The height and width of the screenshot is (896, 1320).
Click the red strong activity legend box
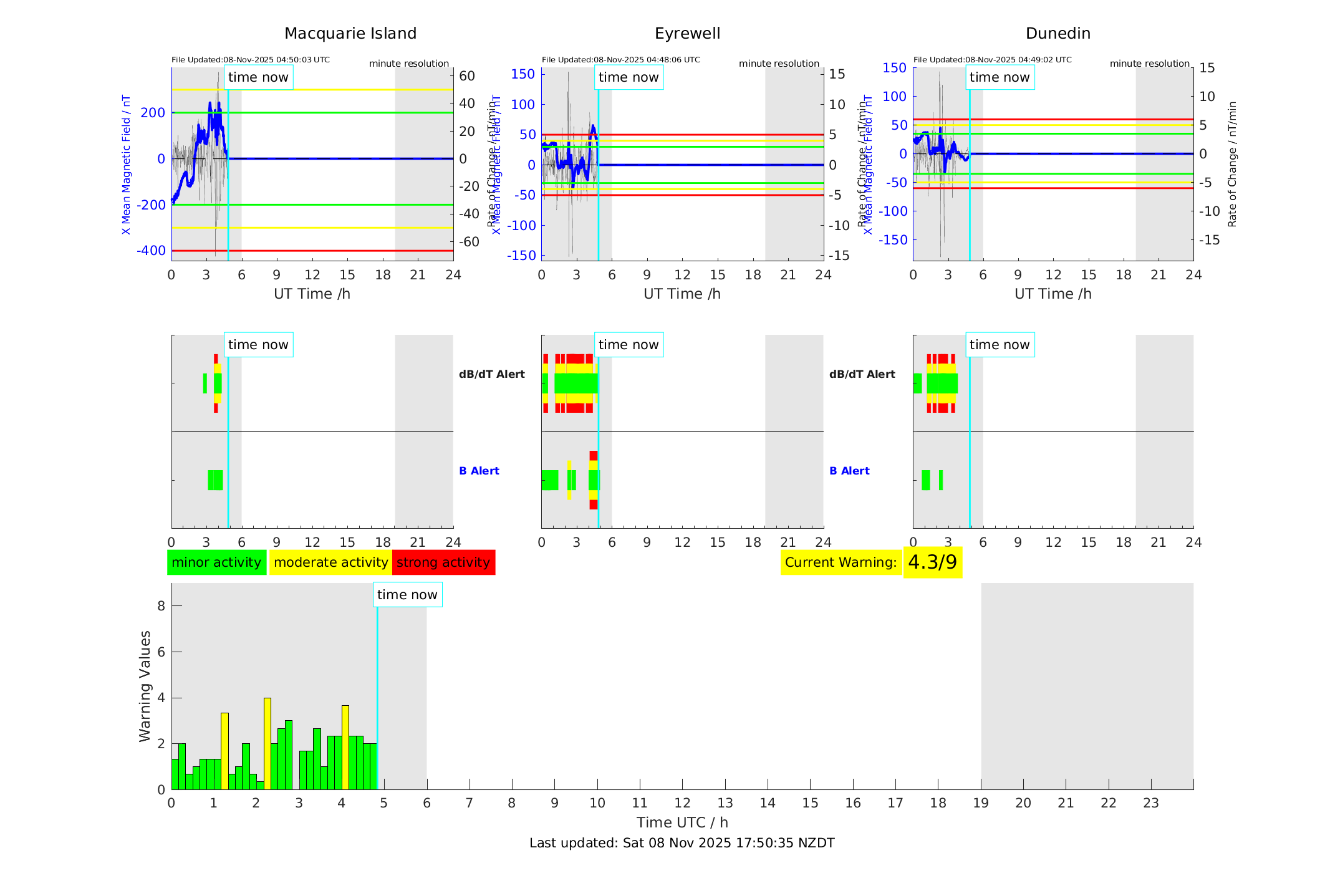pos(443,562)
